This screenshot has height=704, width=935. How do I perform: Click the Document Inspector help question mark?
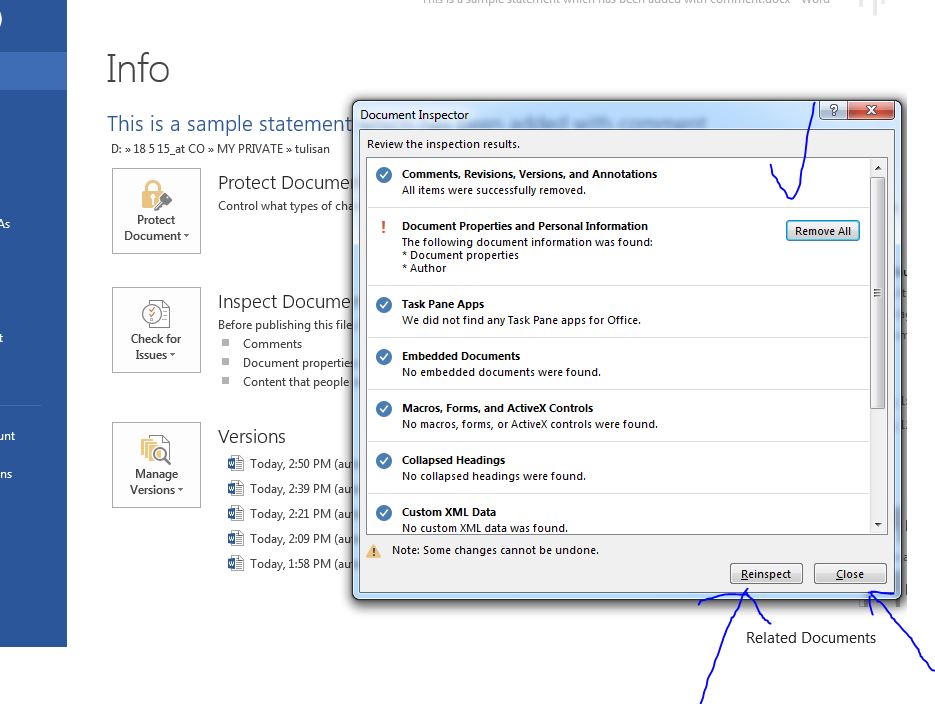[x=834, y=110]
